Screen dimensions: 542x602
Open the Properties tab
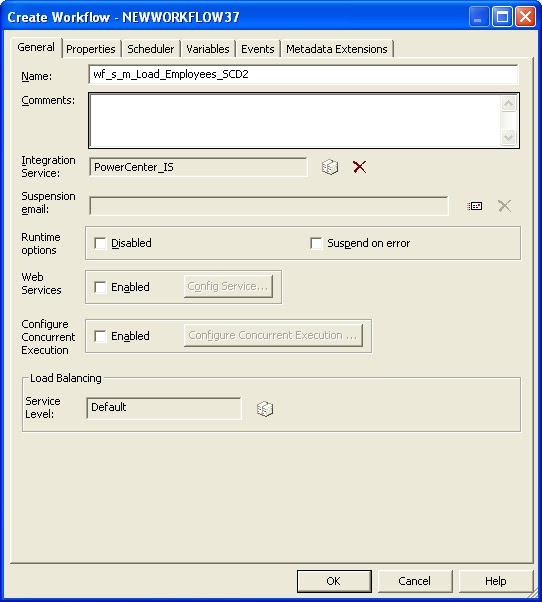point(91,49)
